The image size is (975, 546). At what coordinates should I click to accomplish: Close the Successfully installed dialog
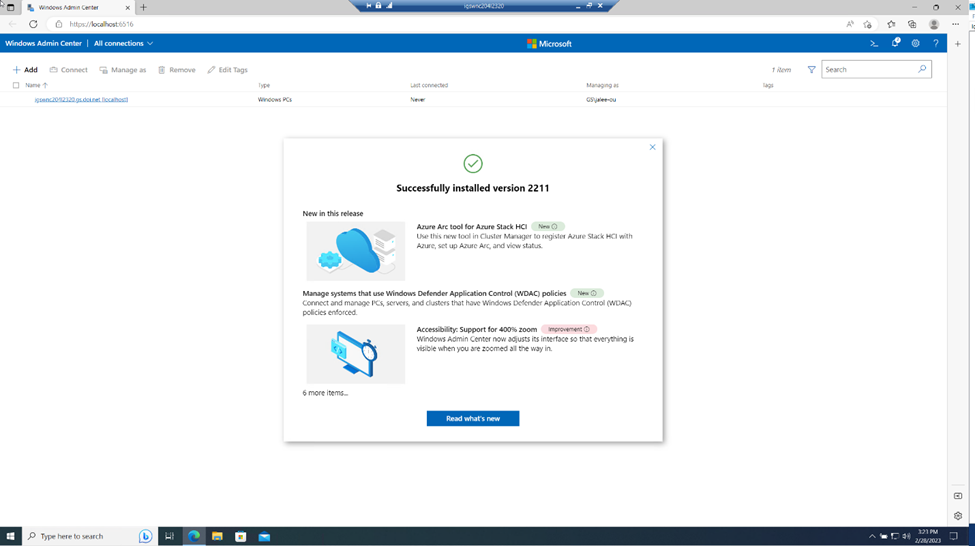coord(652,147)
